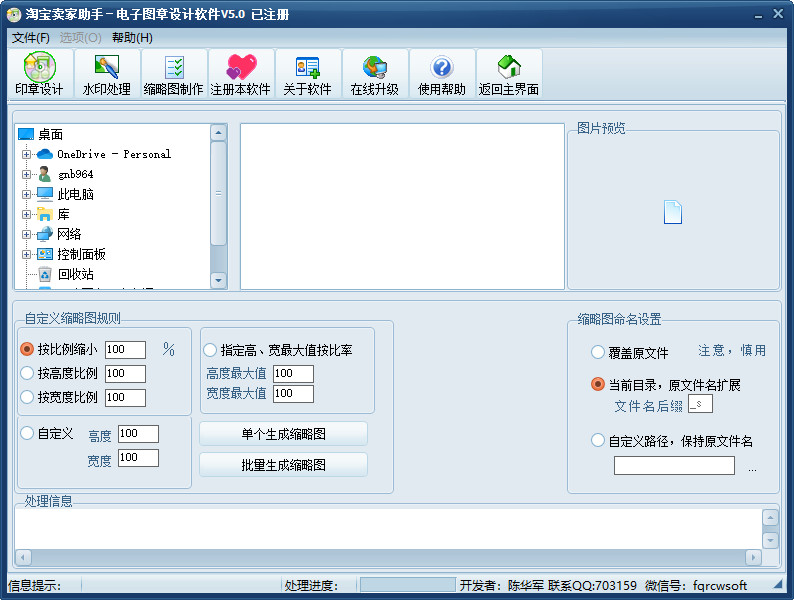
Task: Click the resize grip in status bar
Action: (x=778, y=585)
